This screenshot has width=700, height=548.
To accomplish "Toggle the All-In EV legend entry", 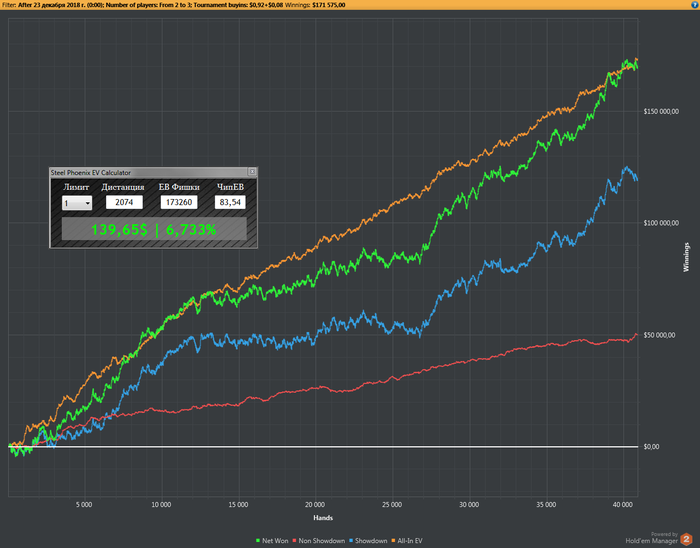I will click(407, 540).
